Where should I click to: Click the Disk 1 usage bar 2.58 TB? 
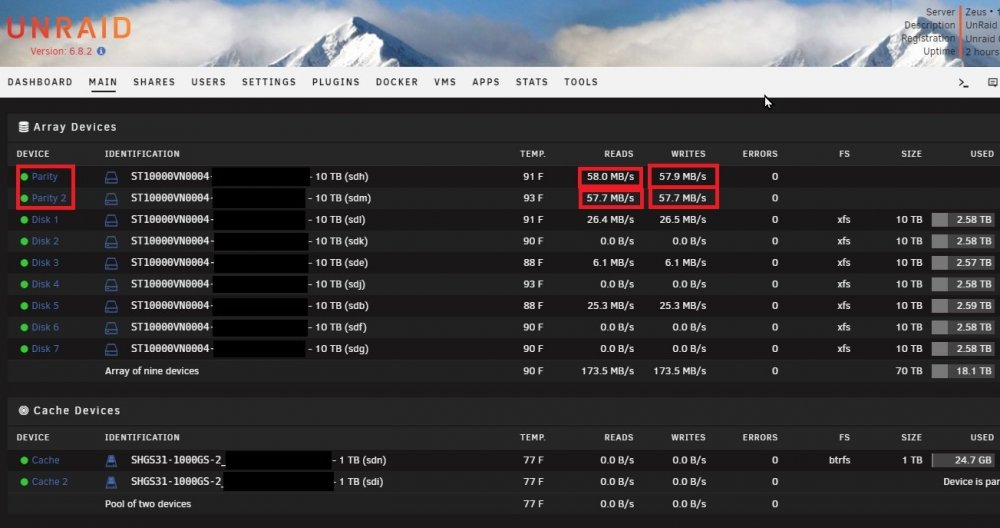click(x=963, y=220)
